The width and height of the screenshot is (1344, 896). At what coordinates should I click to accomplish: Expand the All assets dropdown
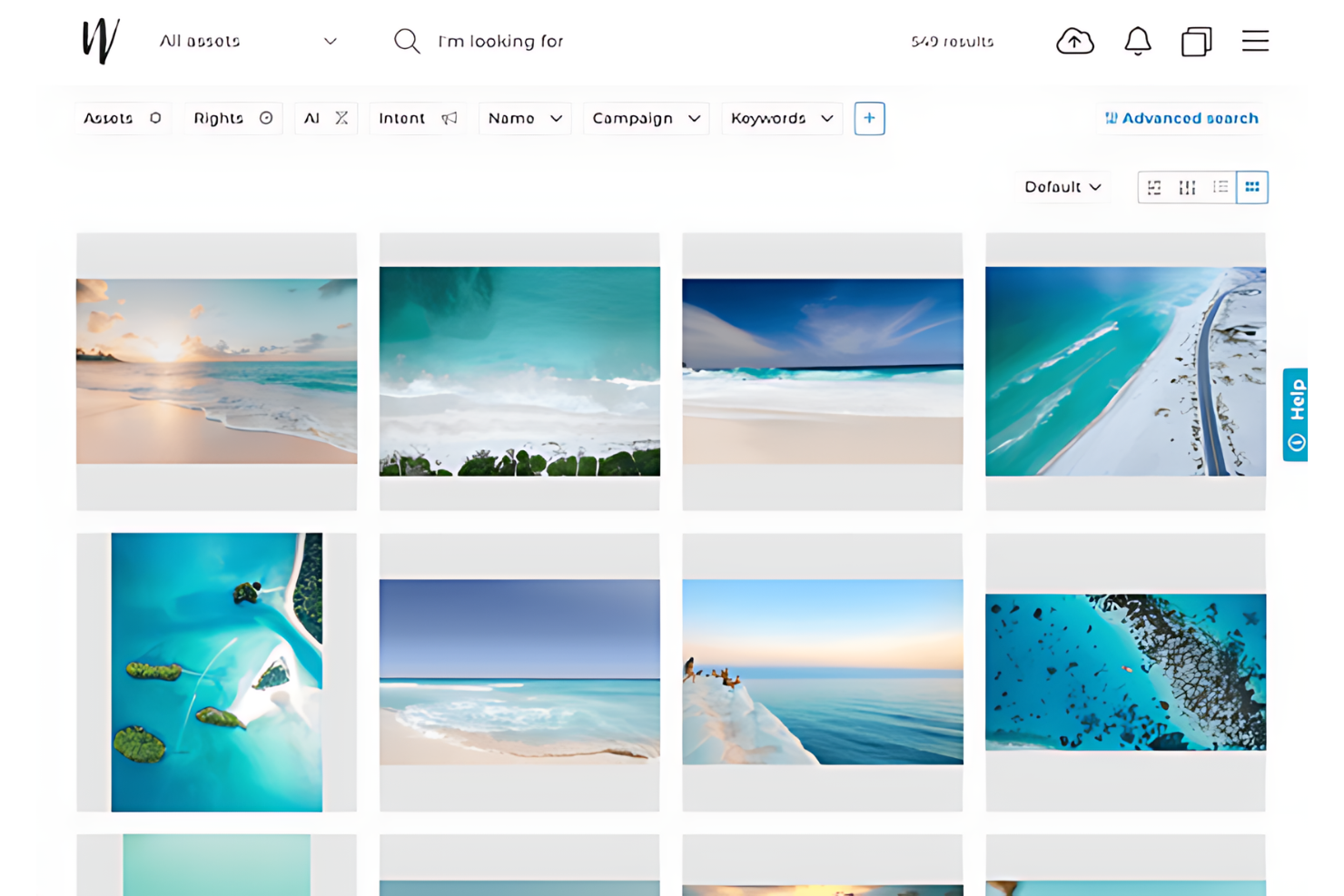tap(248, 41)
